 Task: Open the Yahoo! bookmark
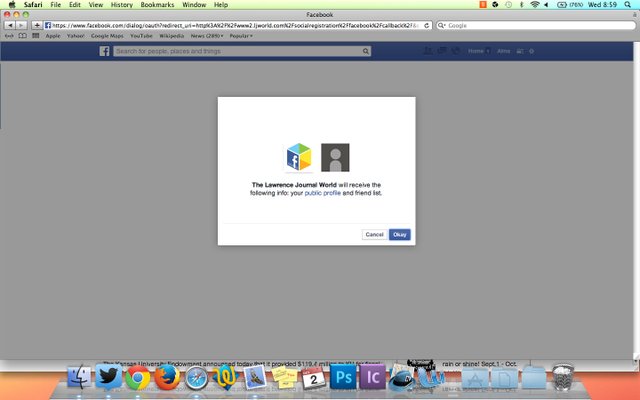click(x=76, y=36)
